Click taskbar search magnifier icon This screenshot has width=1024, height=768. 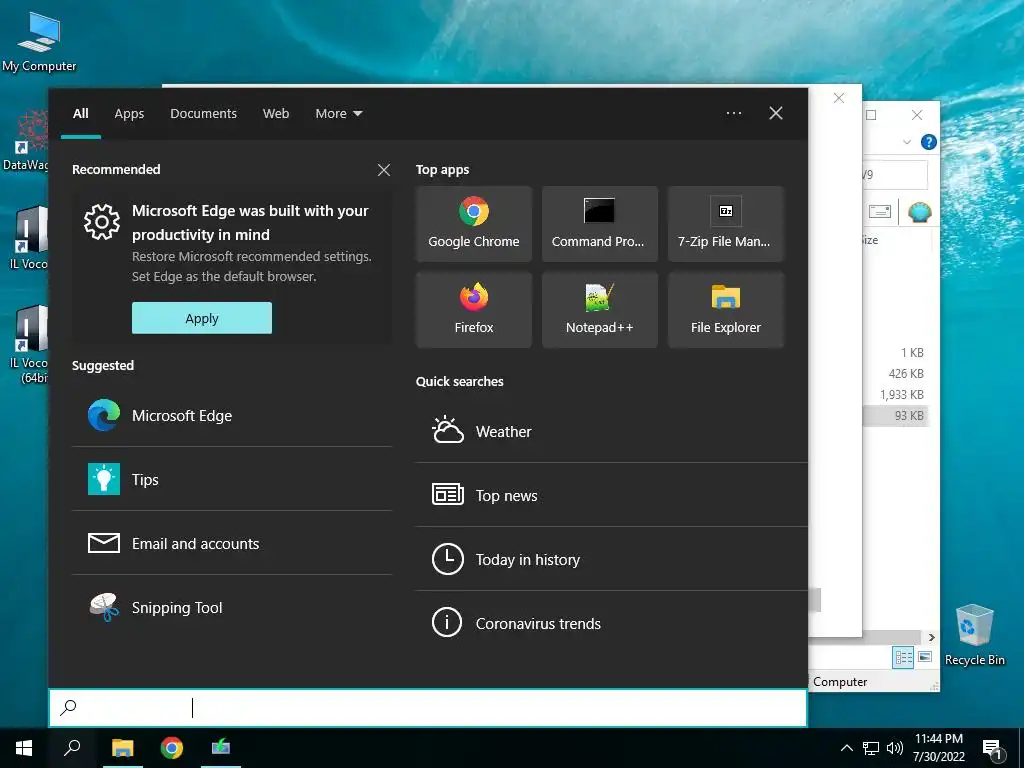[x=72, y=748]
